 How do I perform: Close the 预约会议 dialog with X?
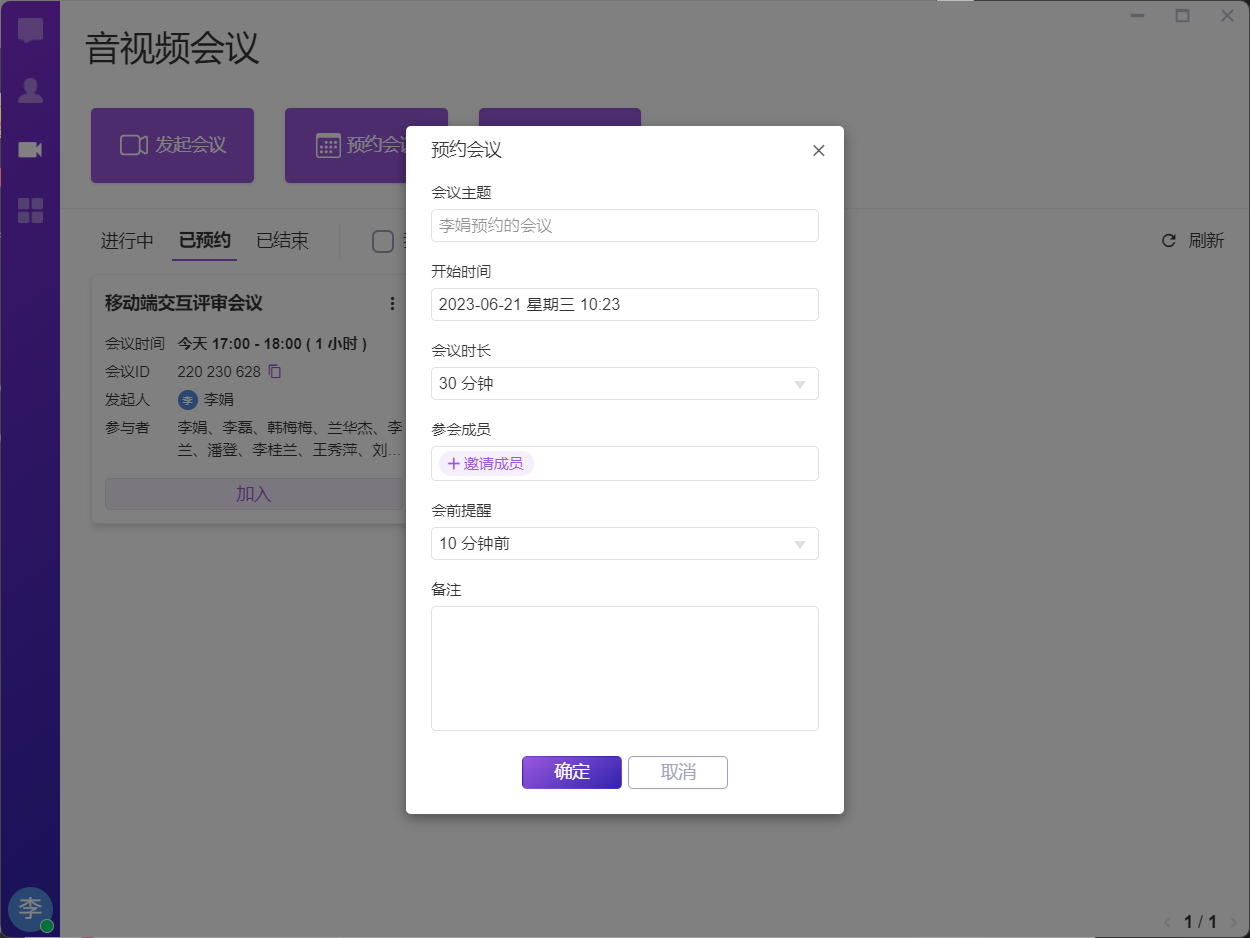point(818,151)
